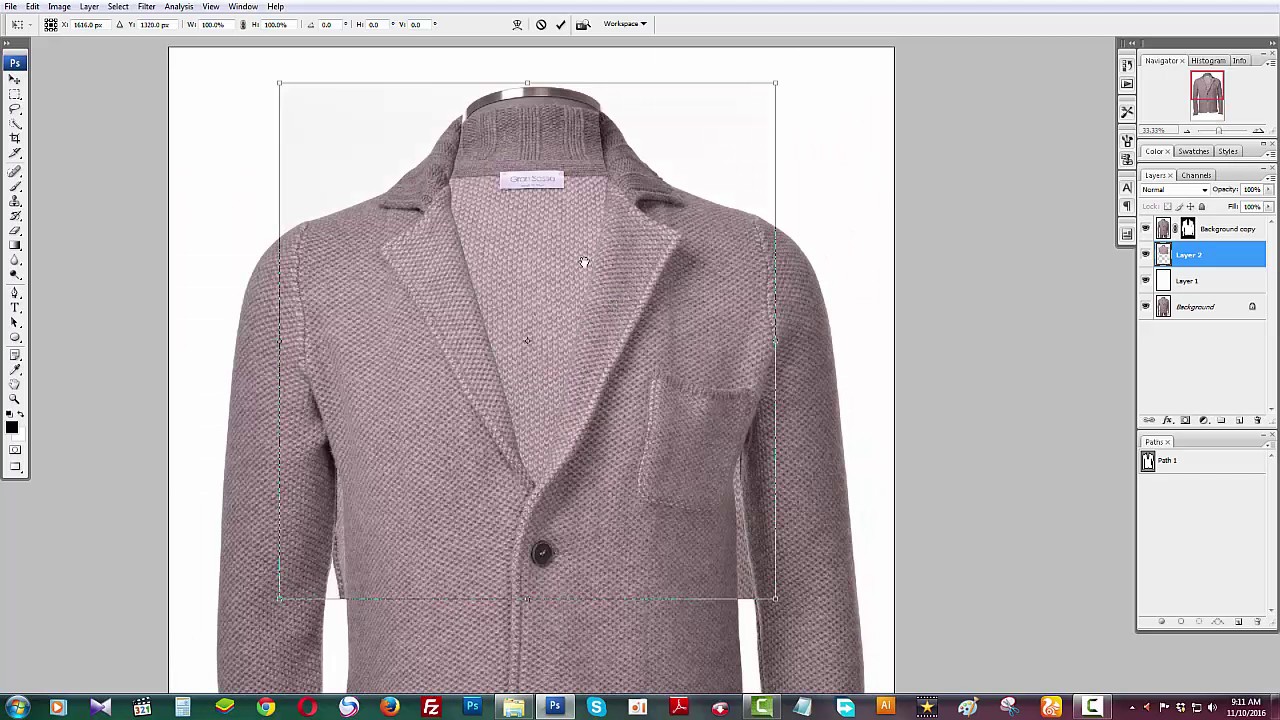The image size is (1280, 720).
Task: Add a layer mask
Action: 1185,420
